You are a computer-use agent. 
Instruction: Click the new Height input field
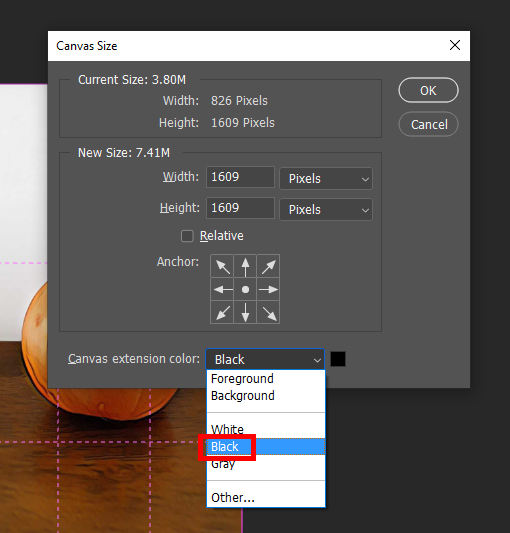(240, 208)
